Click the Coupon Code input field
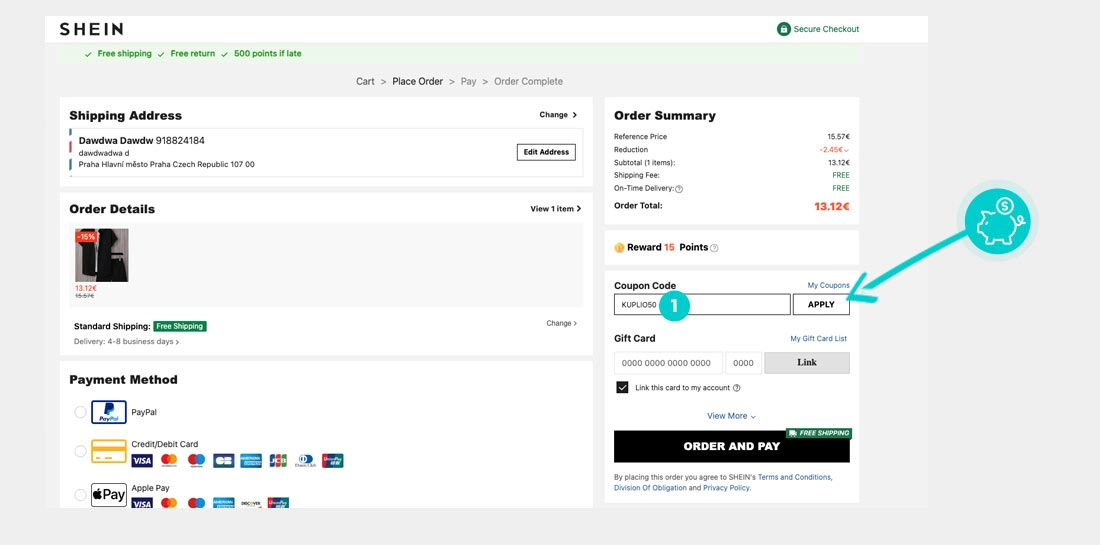Image resolution: width=1100 pixels, height=545 pixels. 702,304
